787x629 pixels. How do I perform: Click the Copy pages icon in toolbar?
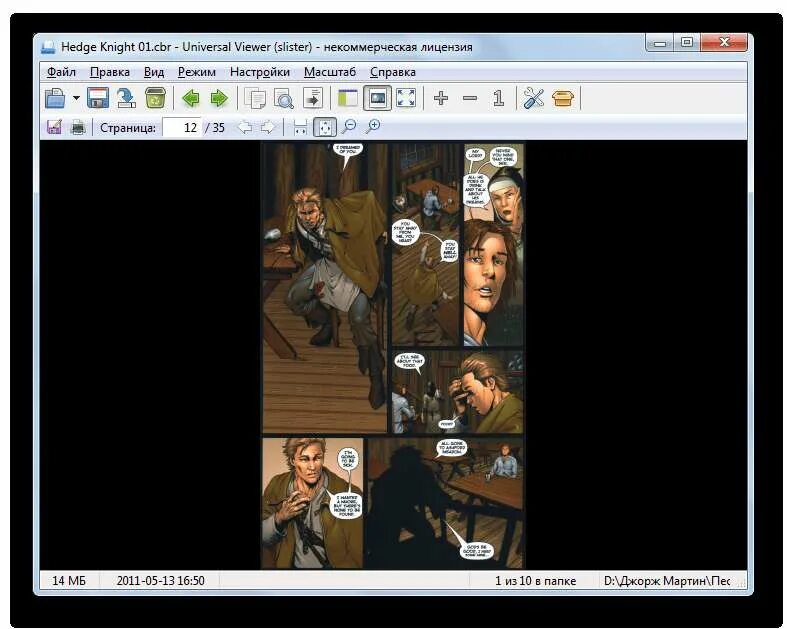click(x=255, y=98)
